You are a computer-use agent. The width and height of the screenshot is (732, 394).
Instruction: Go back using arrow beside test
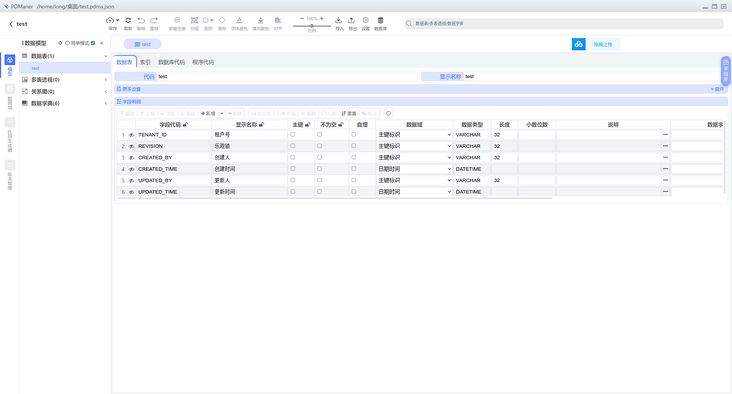(11, 24)
